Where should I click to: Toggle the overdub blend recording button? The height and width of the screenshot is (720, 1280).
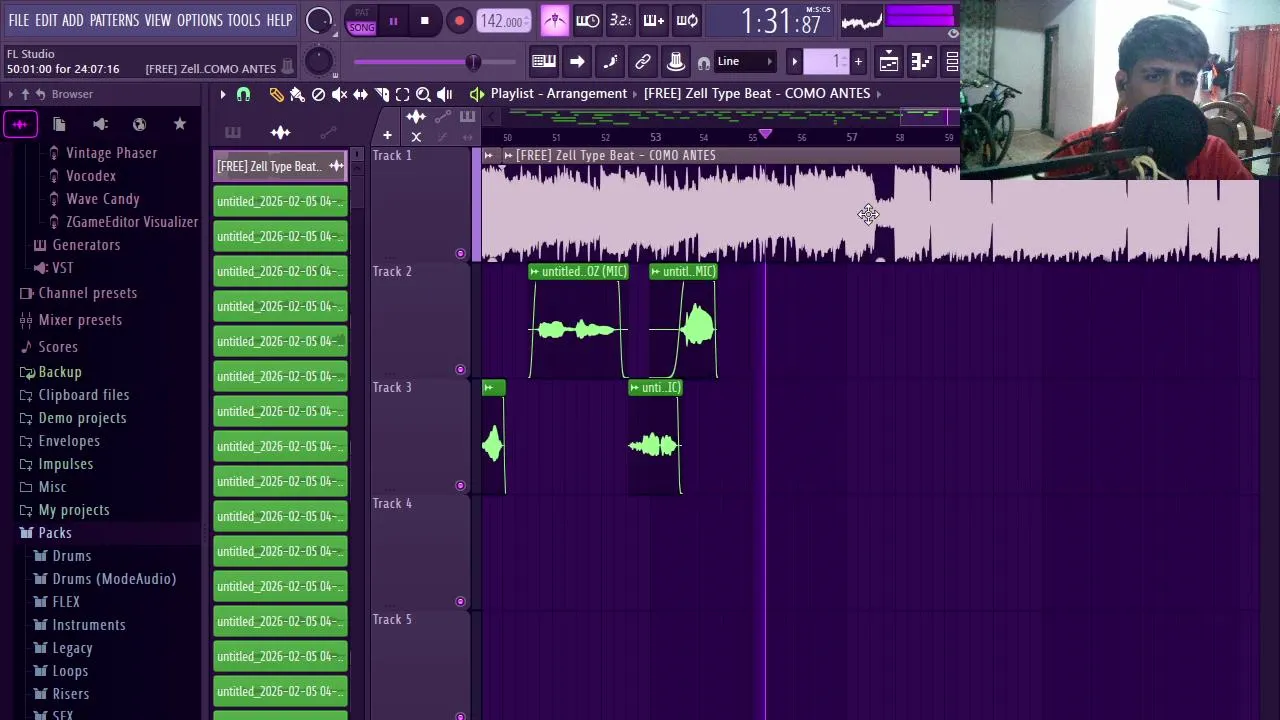(654, 20)
